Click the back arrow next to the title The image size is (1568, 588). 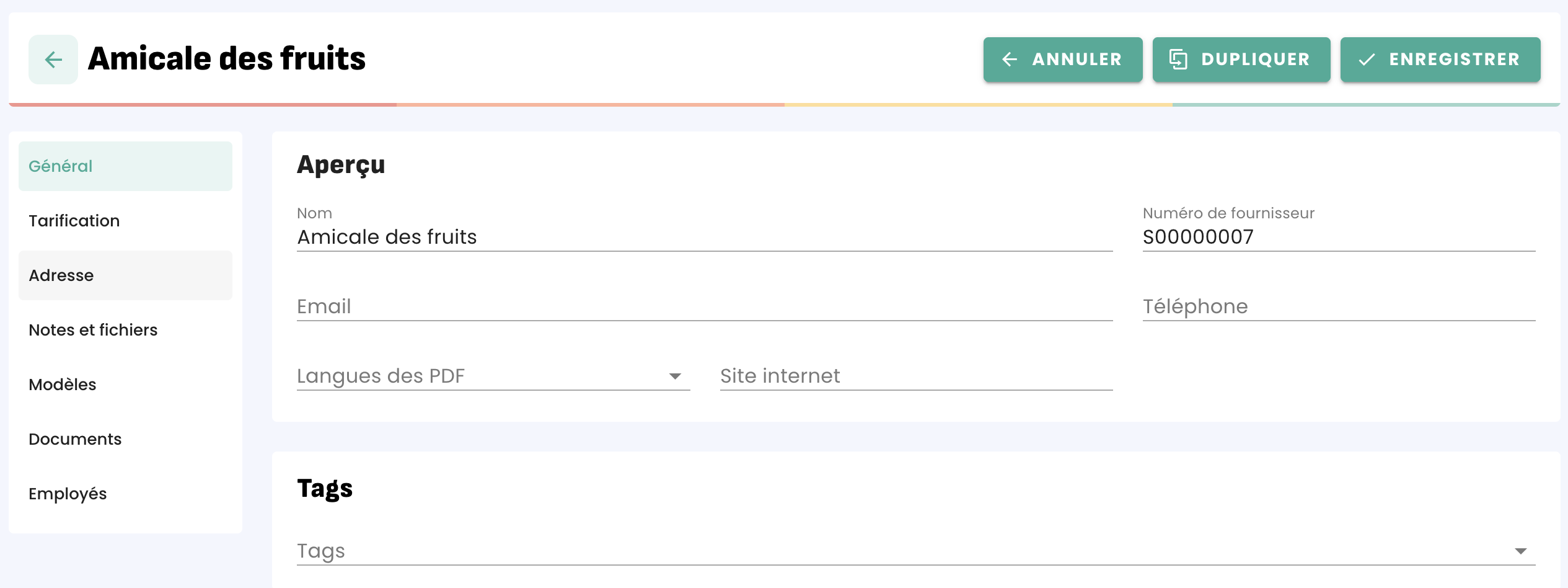click(x=53, y=60)
